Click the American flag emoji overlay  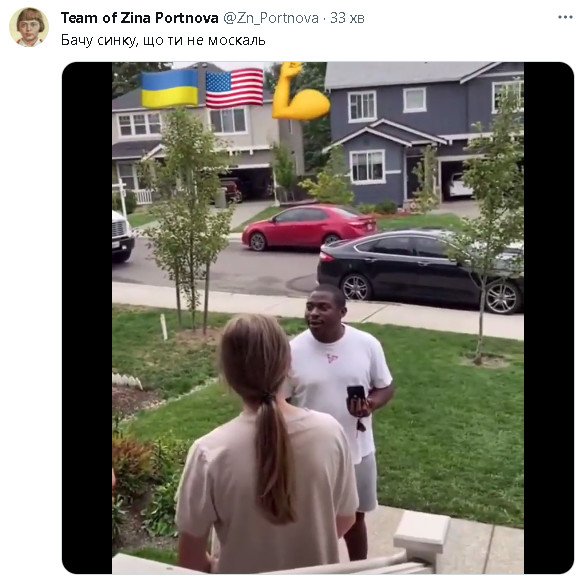tap(235, 88)
